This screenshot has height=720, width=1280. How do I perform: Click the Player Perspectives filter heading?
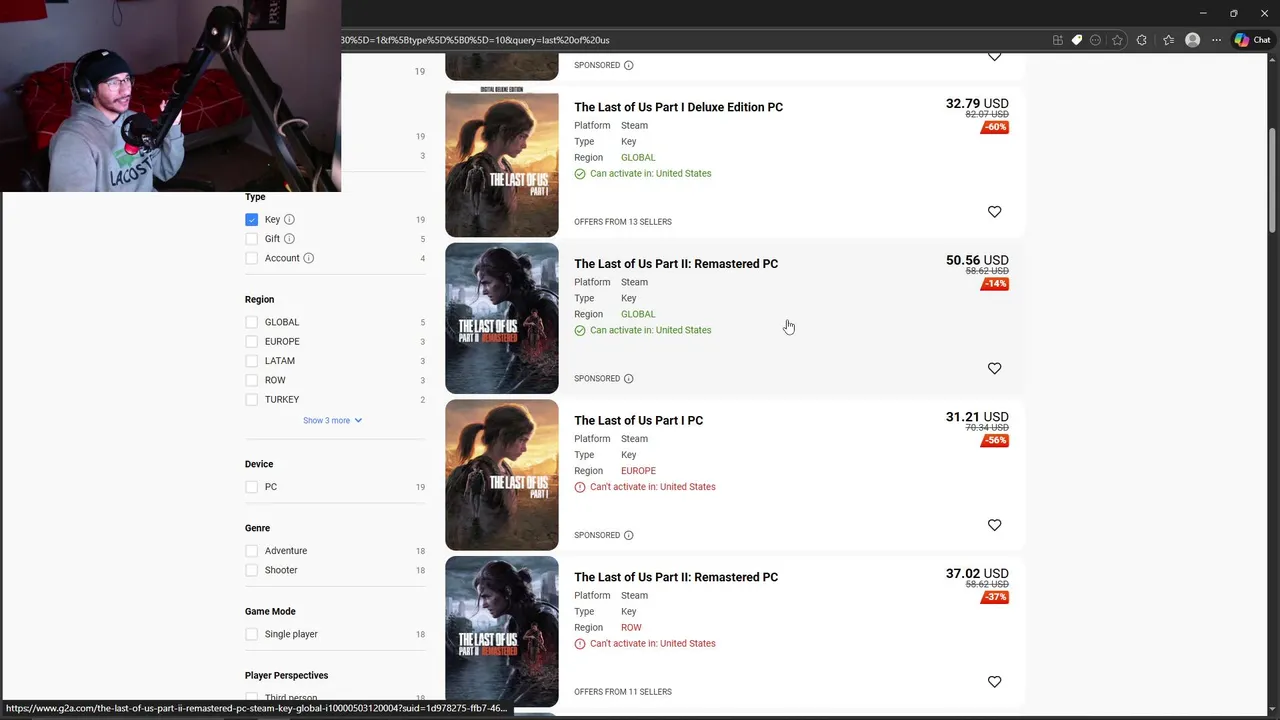coord(286,676)
